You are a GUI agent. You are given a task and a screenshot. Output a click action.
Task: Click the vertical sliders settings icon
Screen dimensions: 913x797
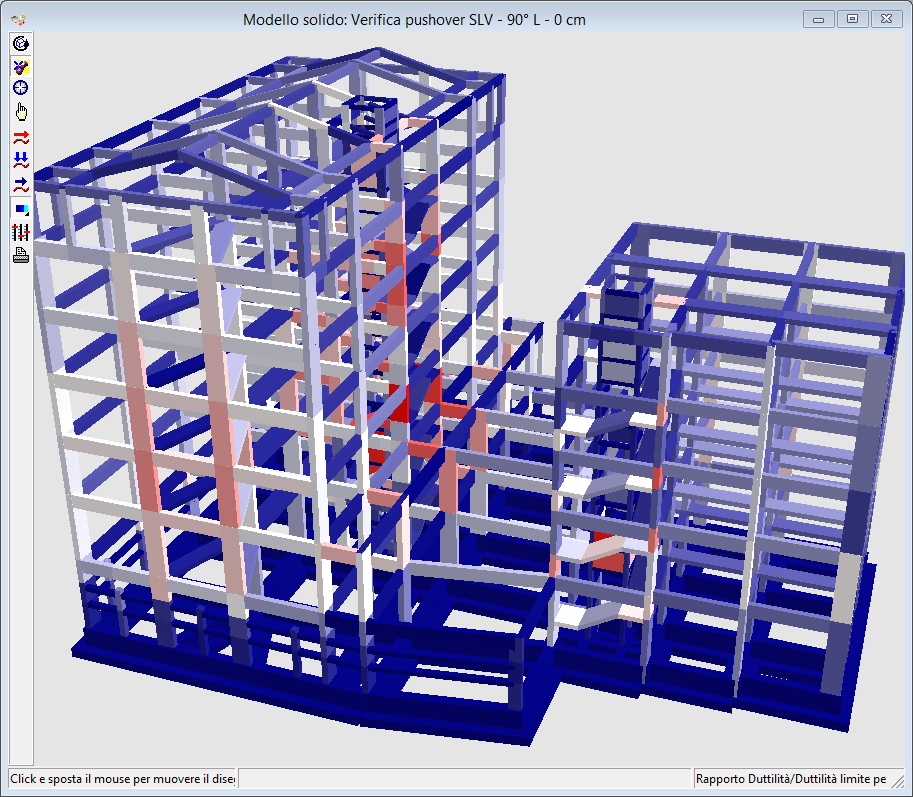20,232
